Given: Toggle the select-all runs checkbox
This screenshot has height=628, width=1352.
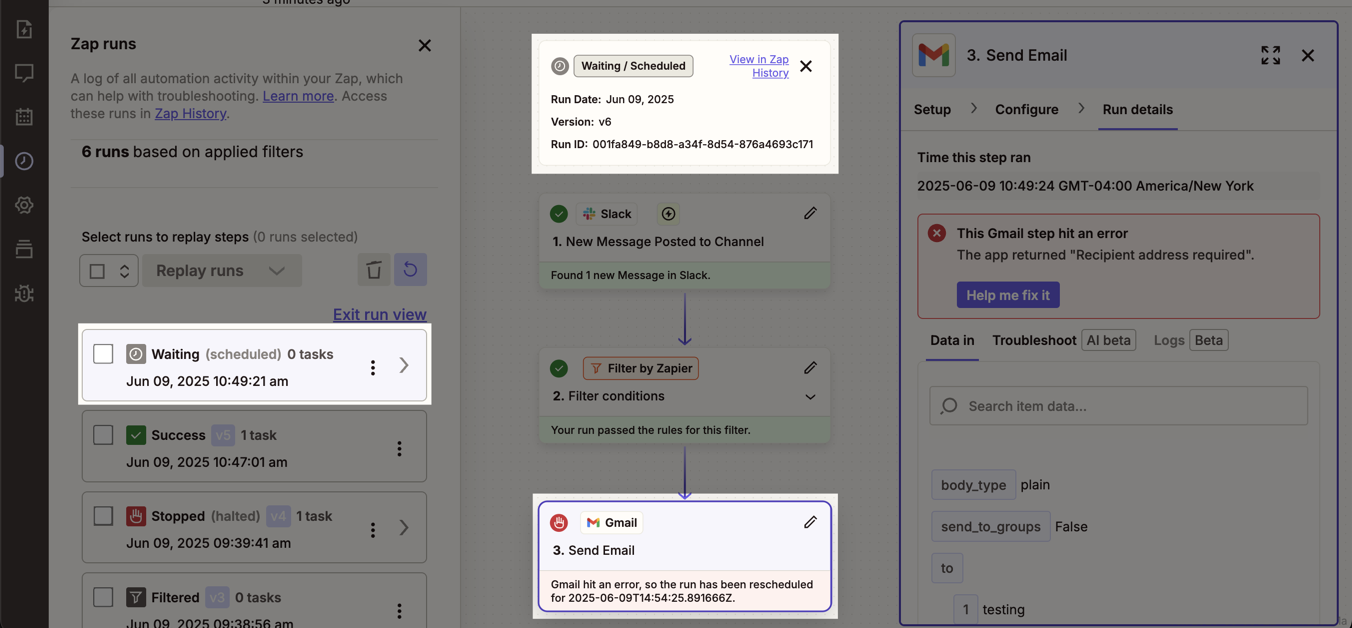Looking at the screenshot, I should [97, 271].
